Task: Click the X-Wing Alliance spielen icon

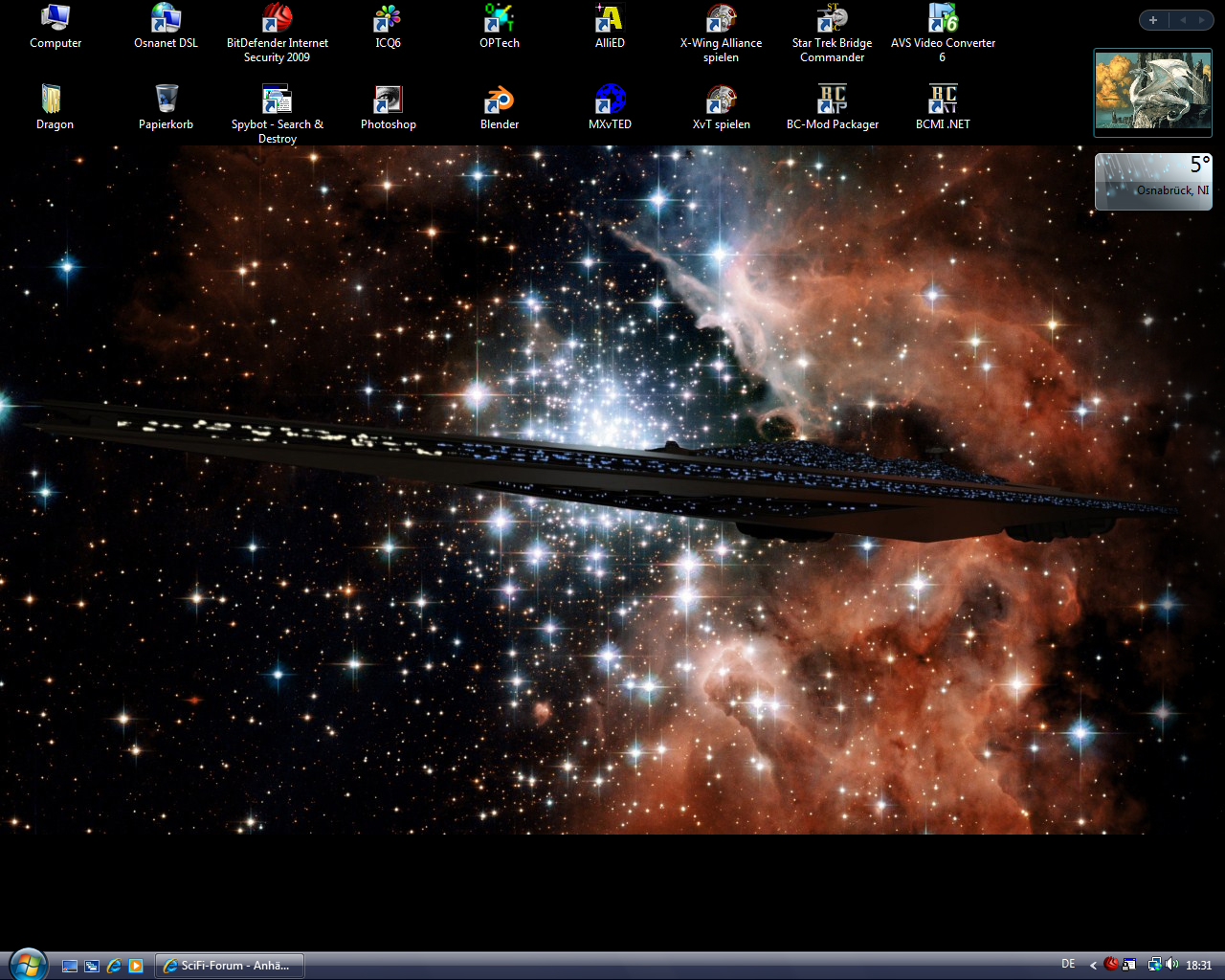Action: click(721, 19)
